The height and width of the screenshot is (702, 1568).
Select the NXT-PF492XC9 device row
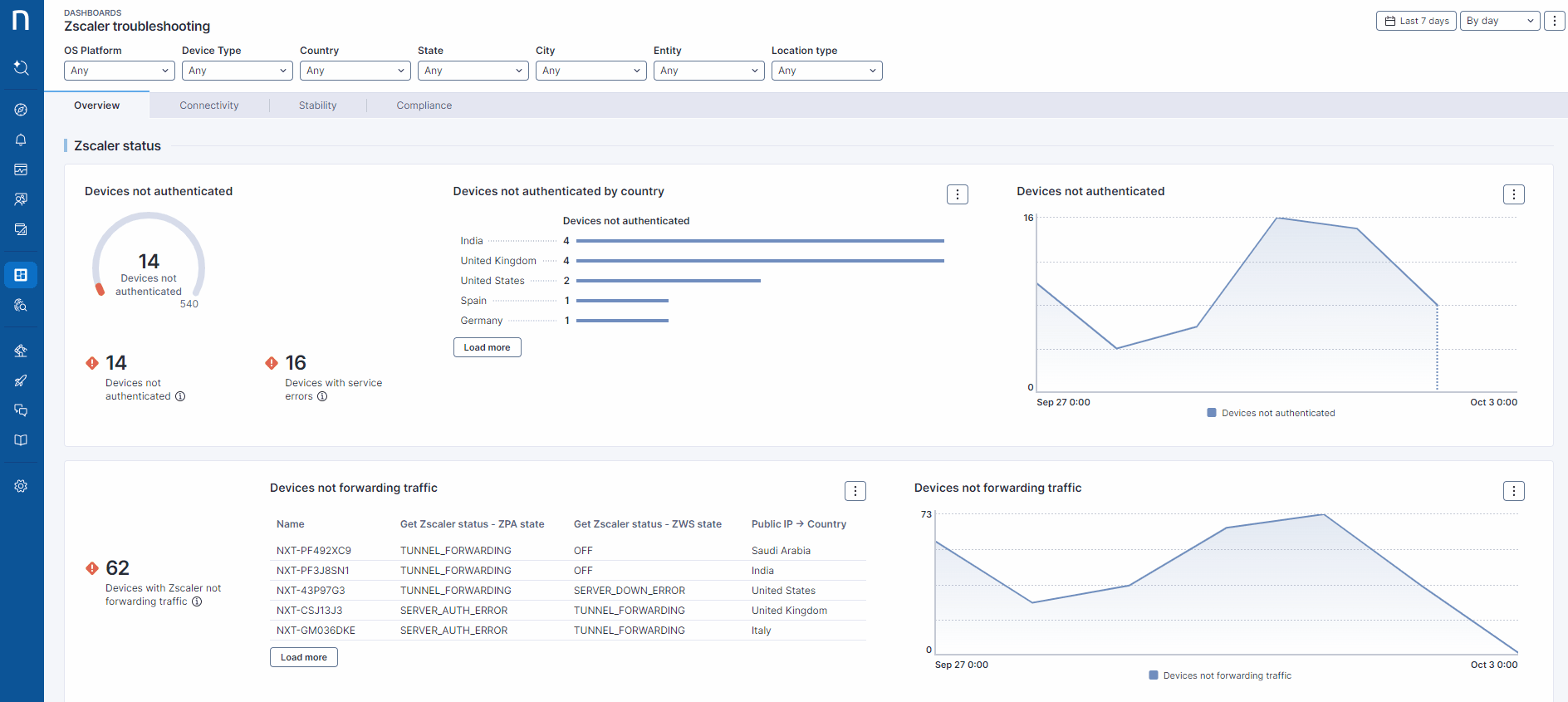pos(314,551)
